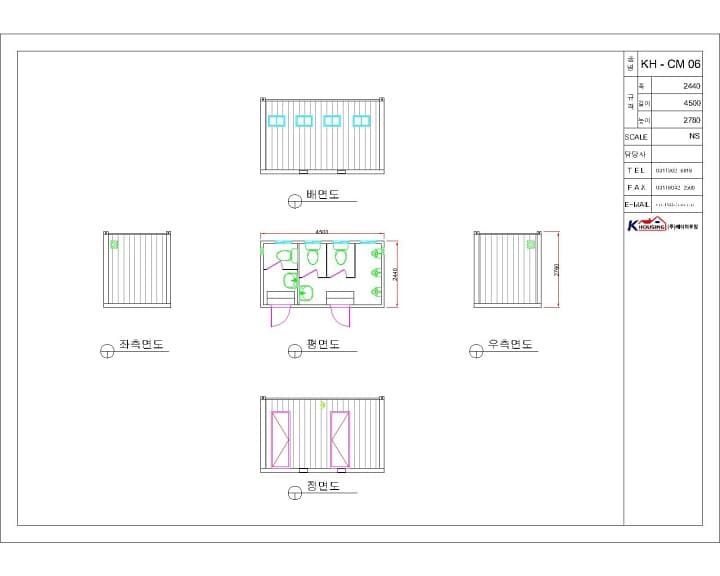Click the view marker circle beside '배면도'
Viewport: 720px width, 576px height.
coord(295,201)
